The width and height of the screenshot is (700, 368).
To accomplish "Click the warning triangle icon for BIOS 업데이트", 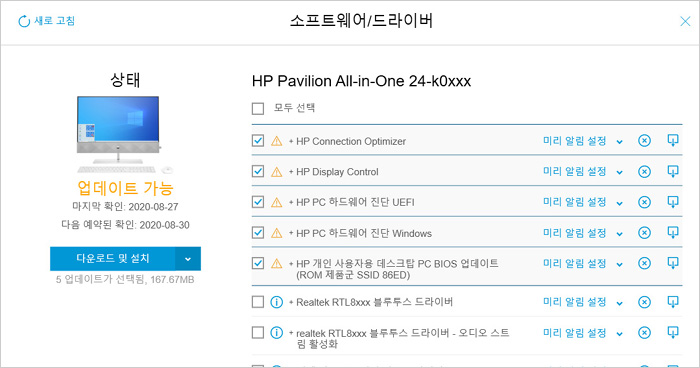I will (277, 263).
